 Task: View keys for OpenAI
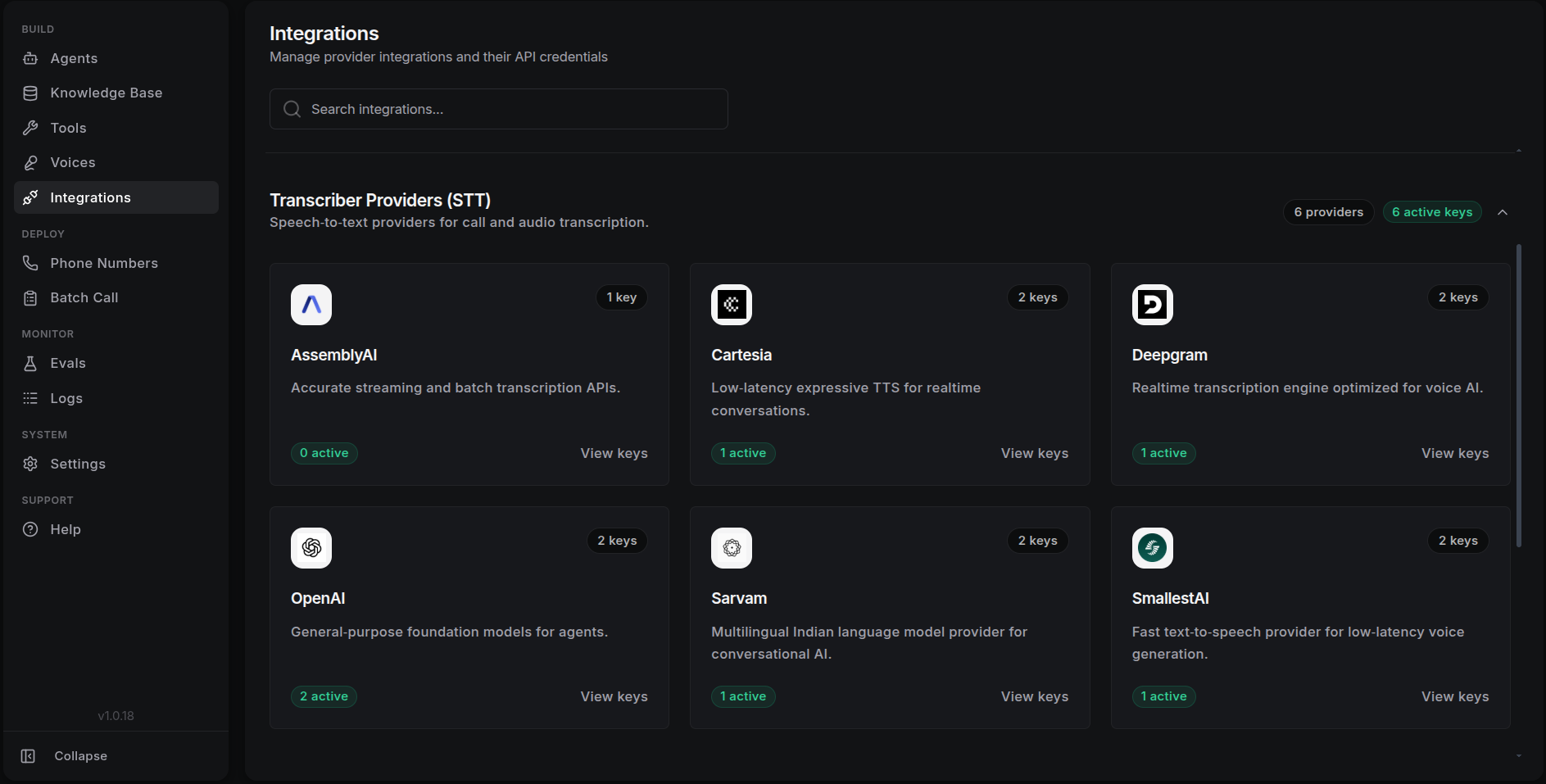point(614,696)
